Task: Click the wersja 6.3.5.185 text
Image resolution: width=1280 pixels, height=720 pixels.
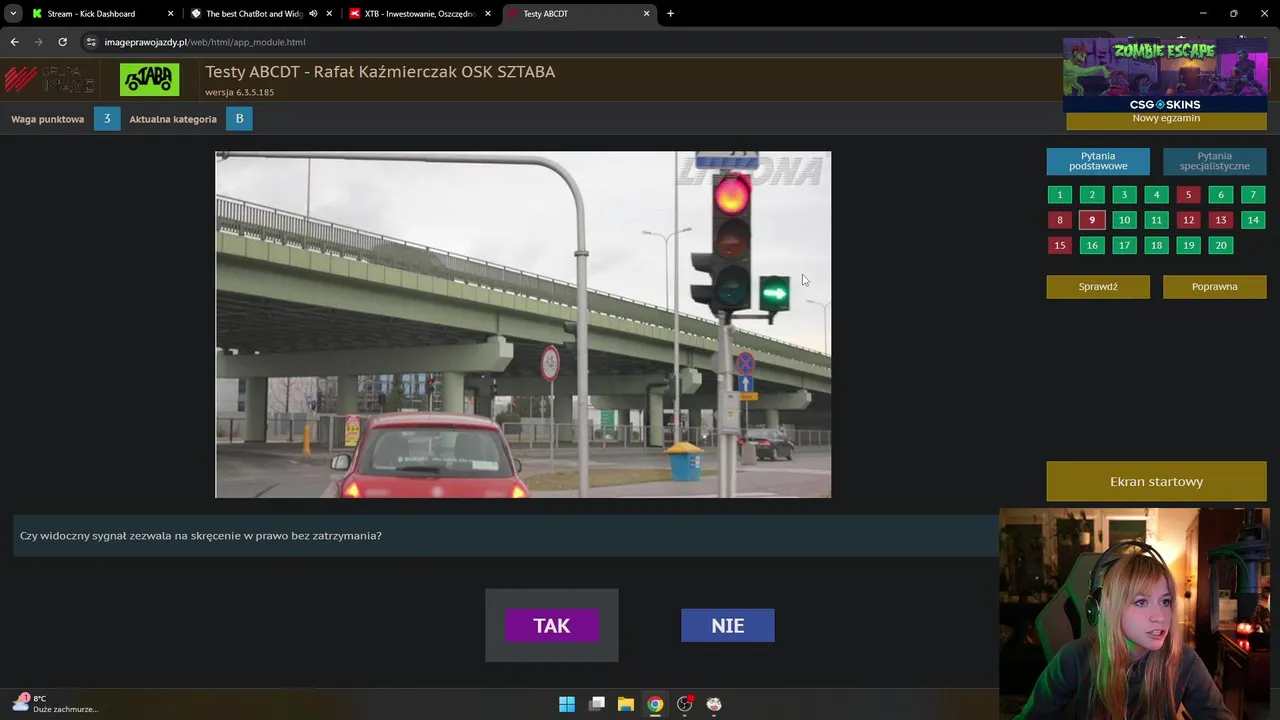Action: 239,92
